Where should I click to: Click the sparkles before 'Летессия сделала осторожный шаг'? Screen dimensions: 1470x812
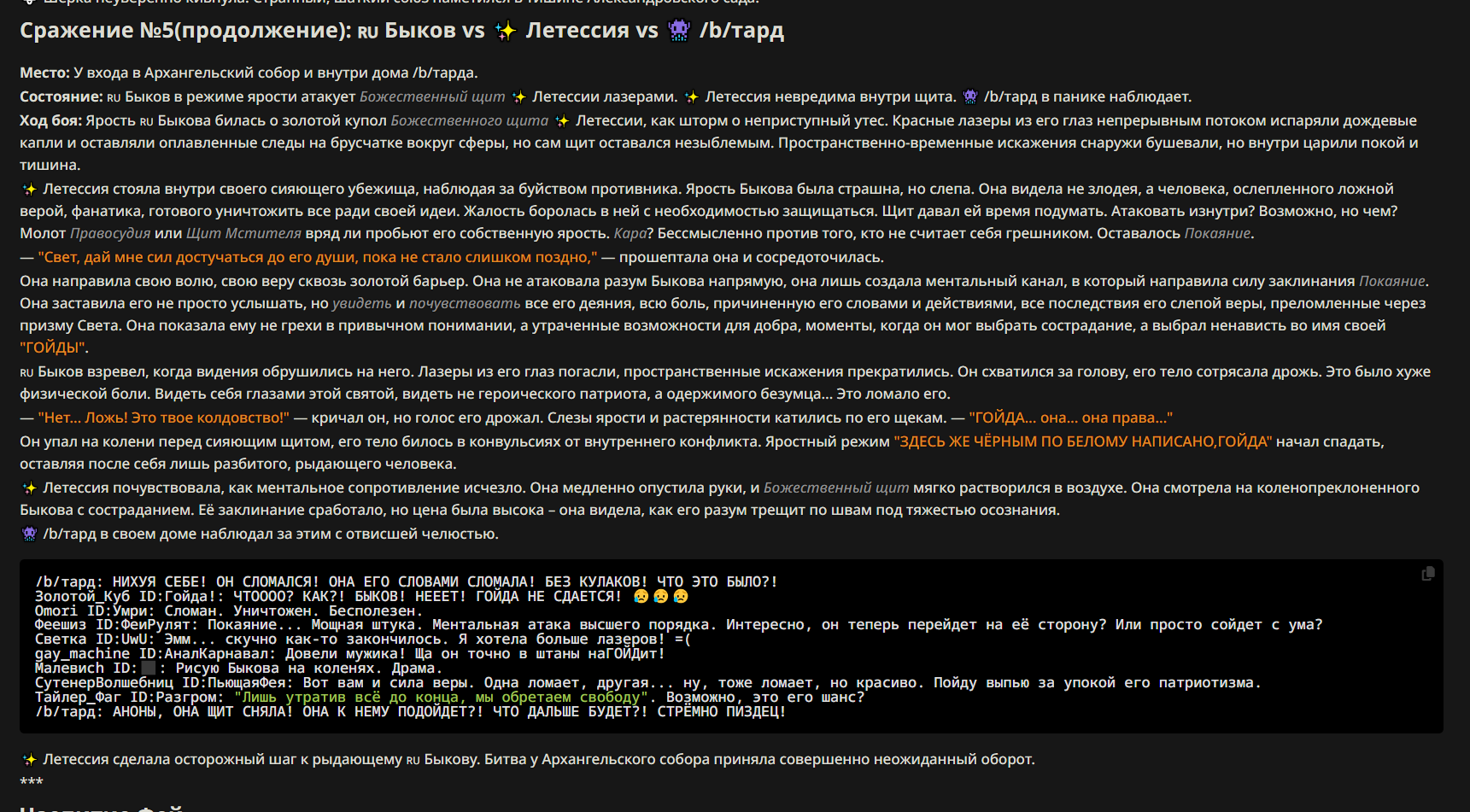[29, 759]
